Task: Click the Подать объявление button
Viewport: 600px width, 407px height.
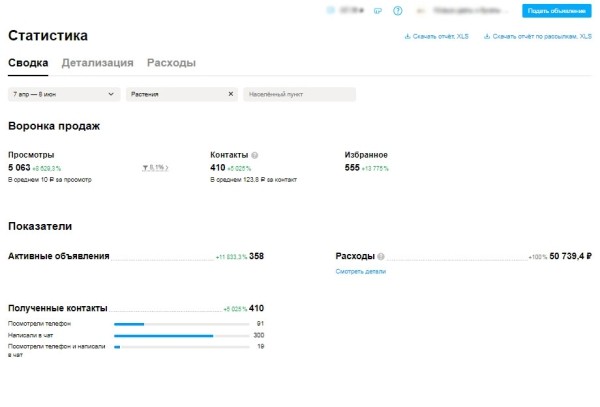Action: pos(557,11)
